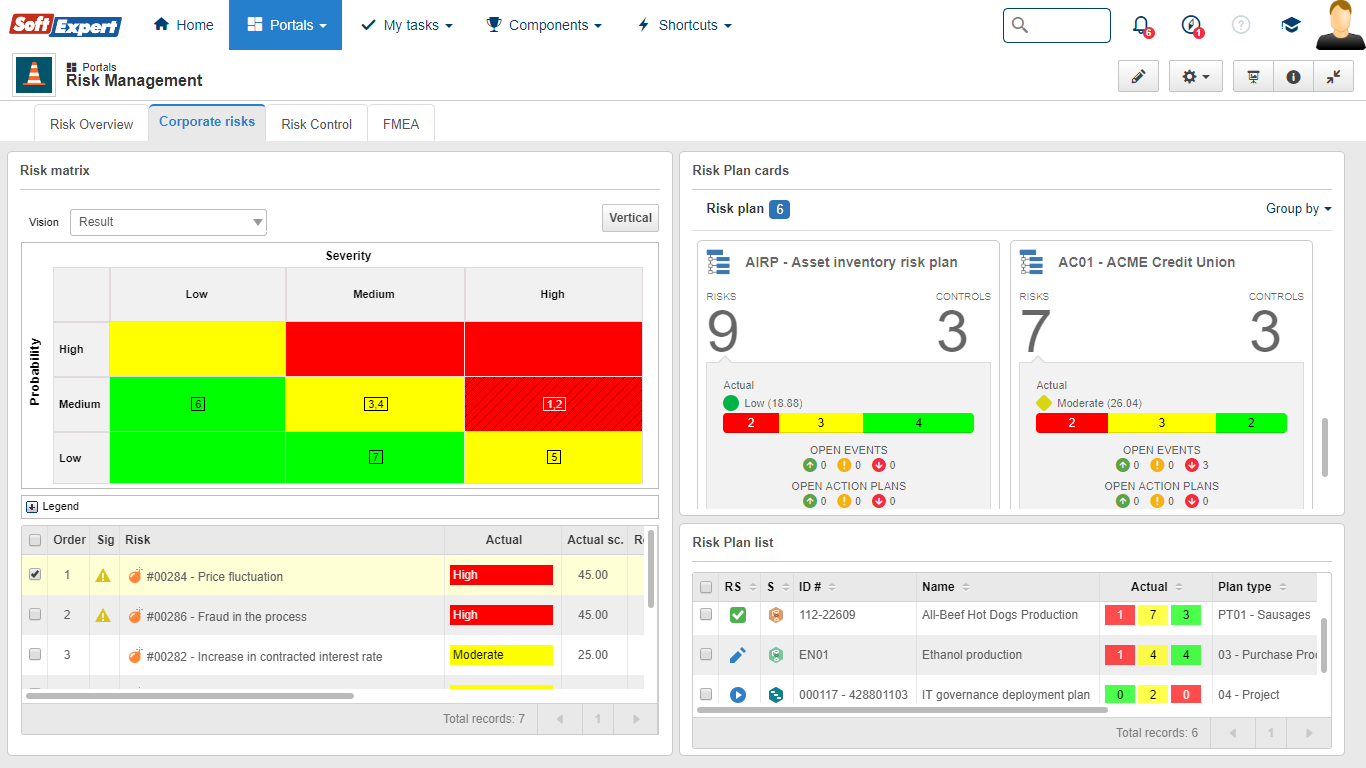Open the FMEA tab
The width and height of the screenshot is (1366, 768).
tap(401, 124)
